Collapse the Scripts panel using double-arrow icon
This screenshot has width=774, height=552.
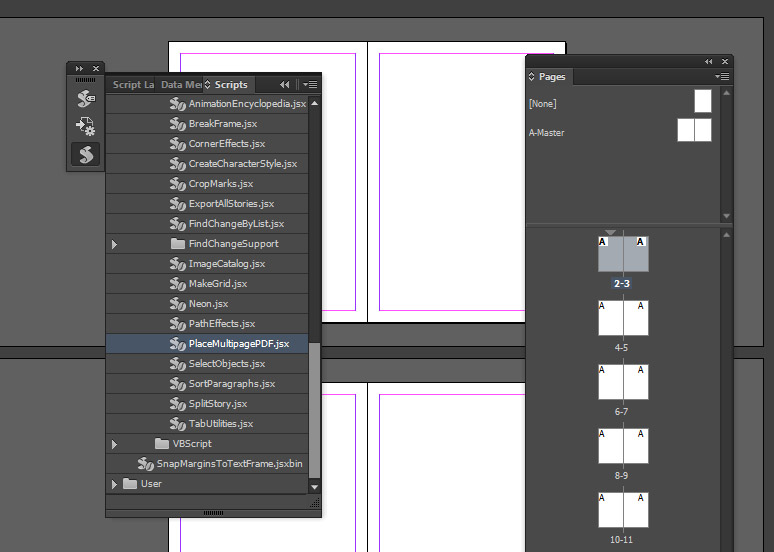coord(284,84)
